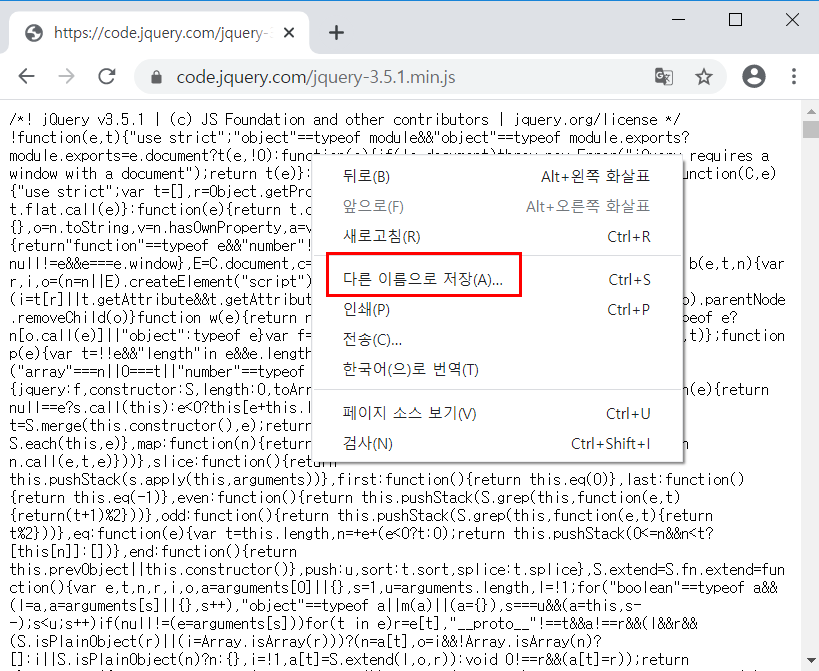Click the scrollbar up arrow

(x=811, y=111)
